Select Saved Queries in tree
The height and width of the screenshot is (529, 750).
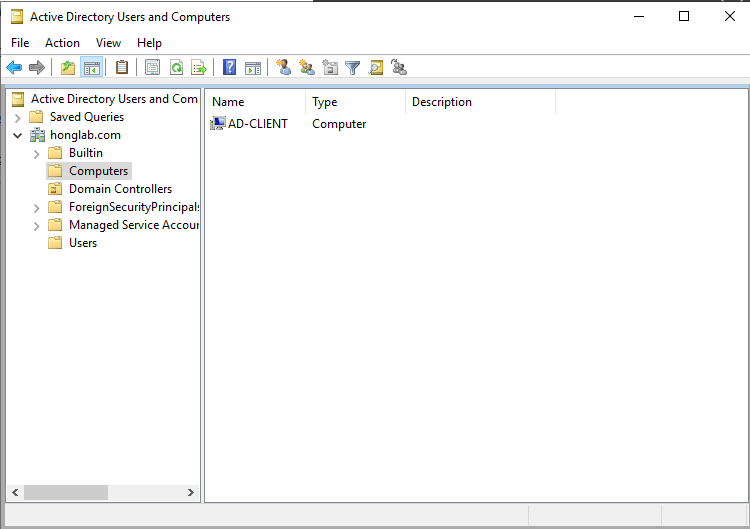tap(87, 117)
